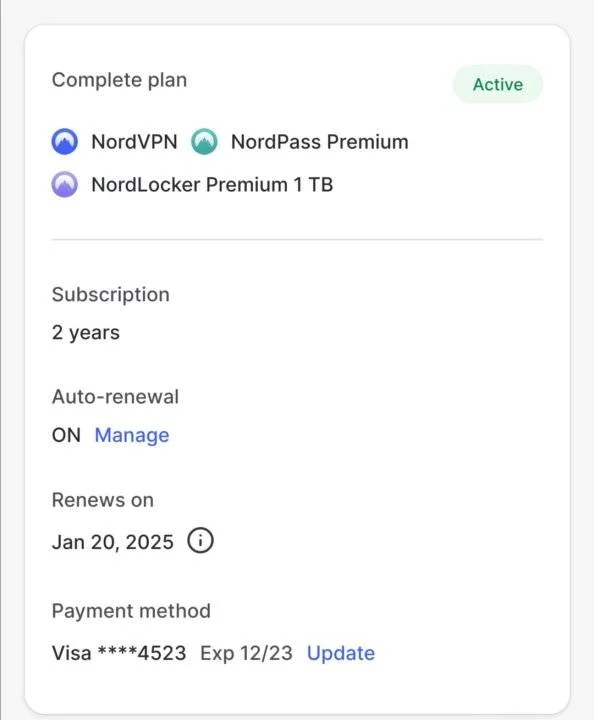
Task: Select NordLocker Premium 1 TB text
Action: [212, 185]
